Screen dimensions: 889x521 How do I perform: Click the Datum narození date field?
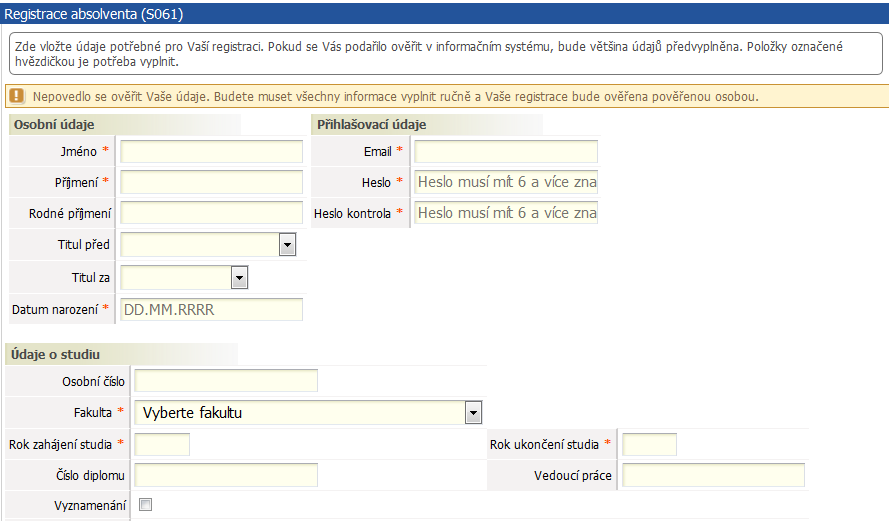[x=211, y=310]
